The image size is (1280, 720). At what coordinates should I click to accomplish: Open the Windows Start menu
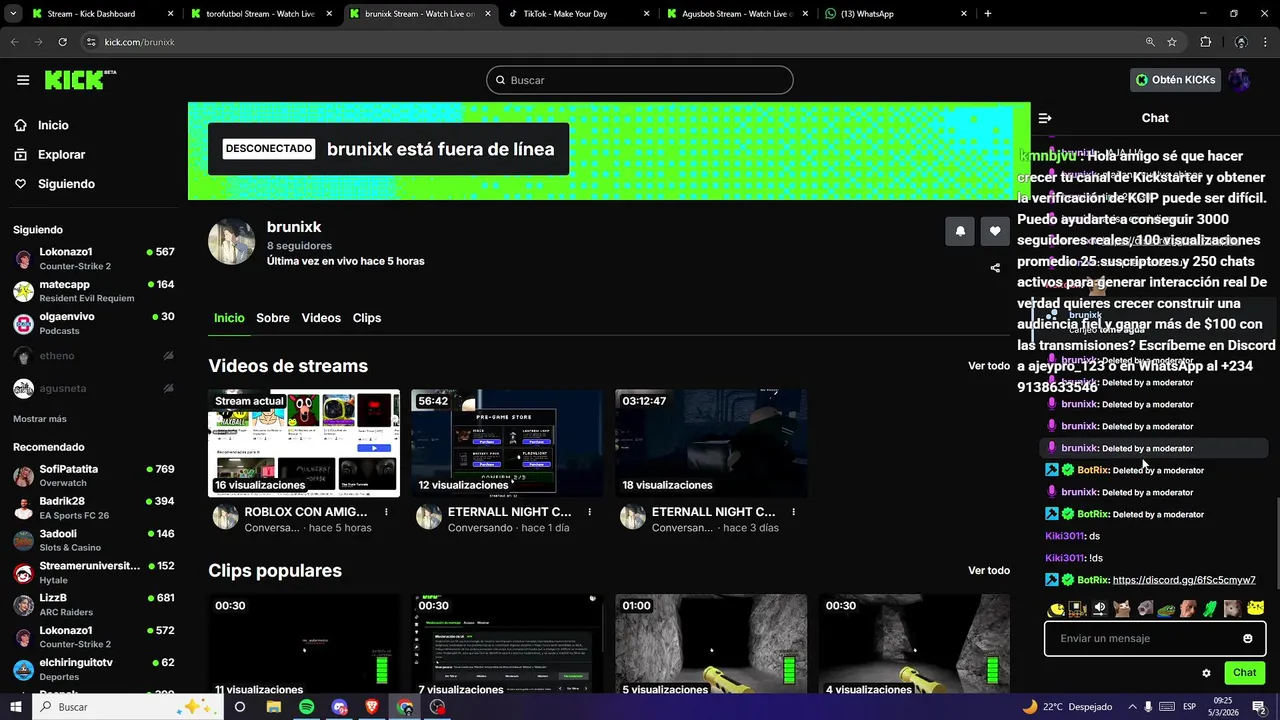pos(15,707)
